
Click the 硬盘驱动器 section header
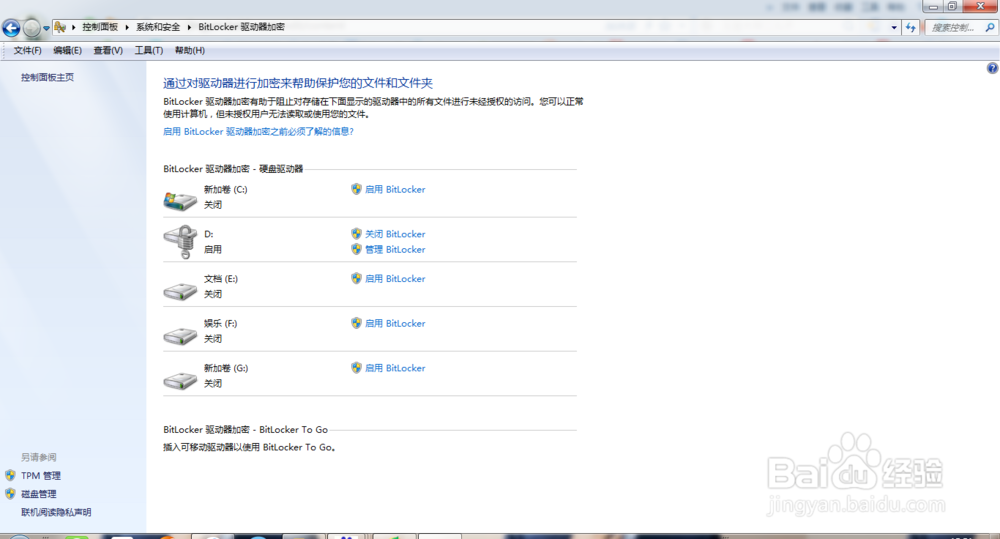(233, 169)
